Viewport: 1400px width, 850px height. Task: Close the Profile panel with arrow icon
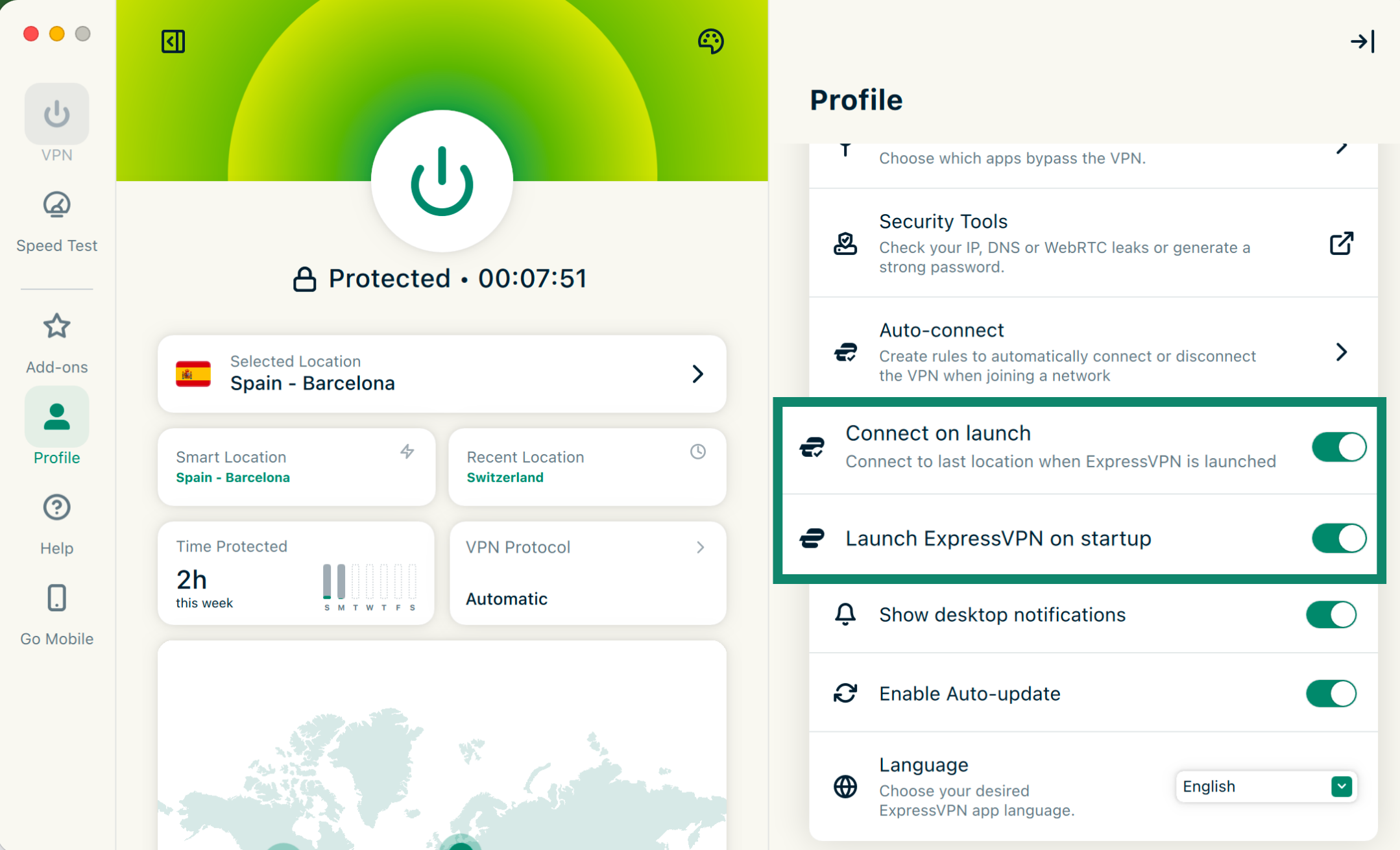pos(1362,42)
